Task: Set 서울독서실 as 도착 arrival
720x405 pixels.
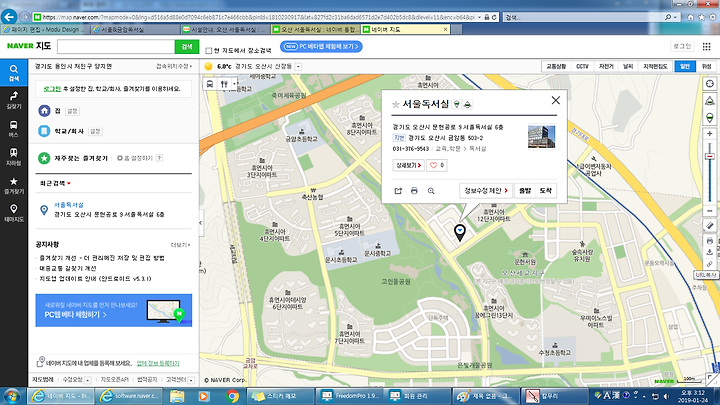Action: tap(546, 191)
